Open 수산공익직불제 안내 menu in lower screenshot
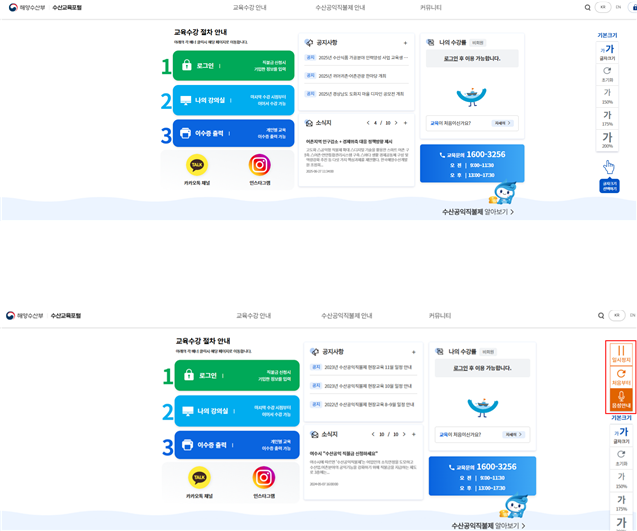Screen dimensions: 637x531 347,315
